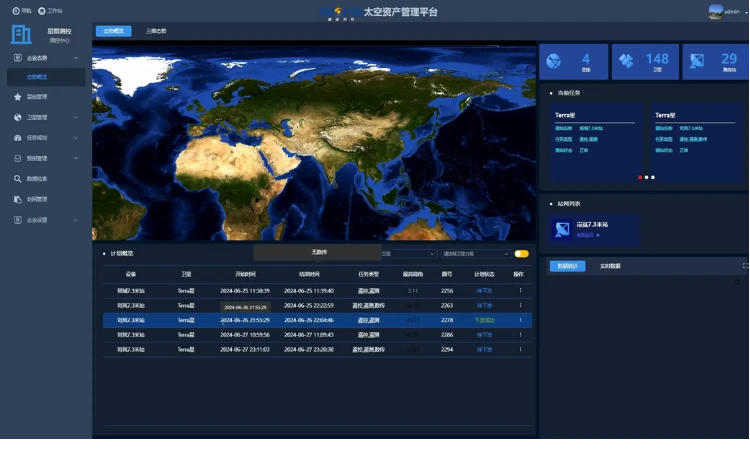Click the satellite icon on the 148 card
The image size is (750, 450).
point(626,62)
